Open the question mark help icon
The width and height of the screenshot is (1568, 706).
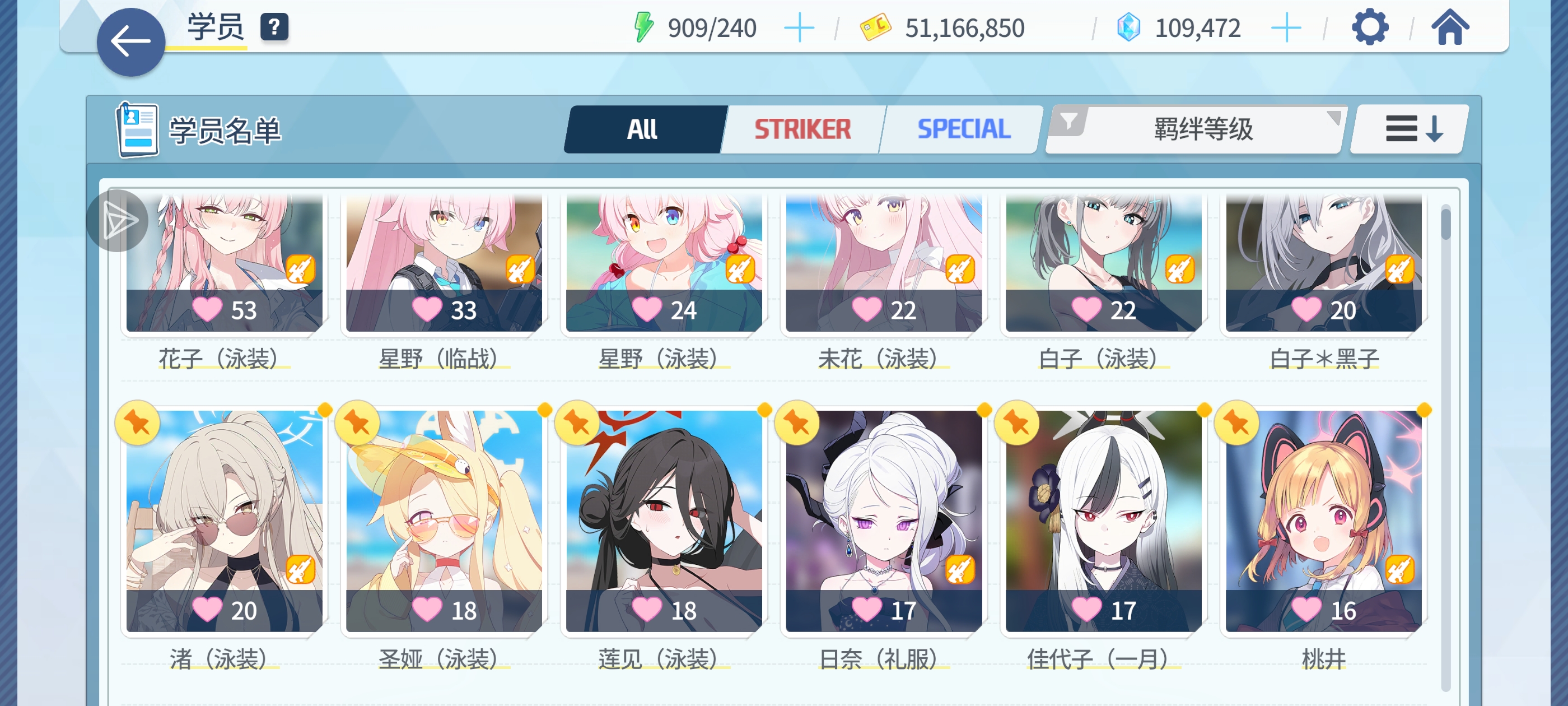coord(274,27)
